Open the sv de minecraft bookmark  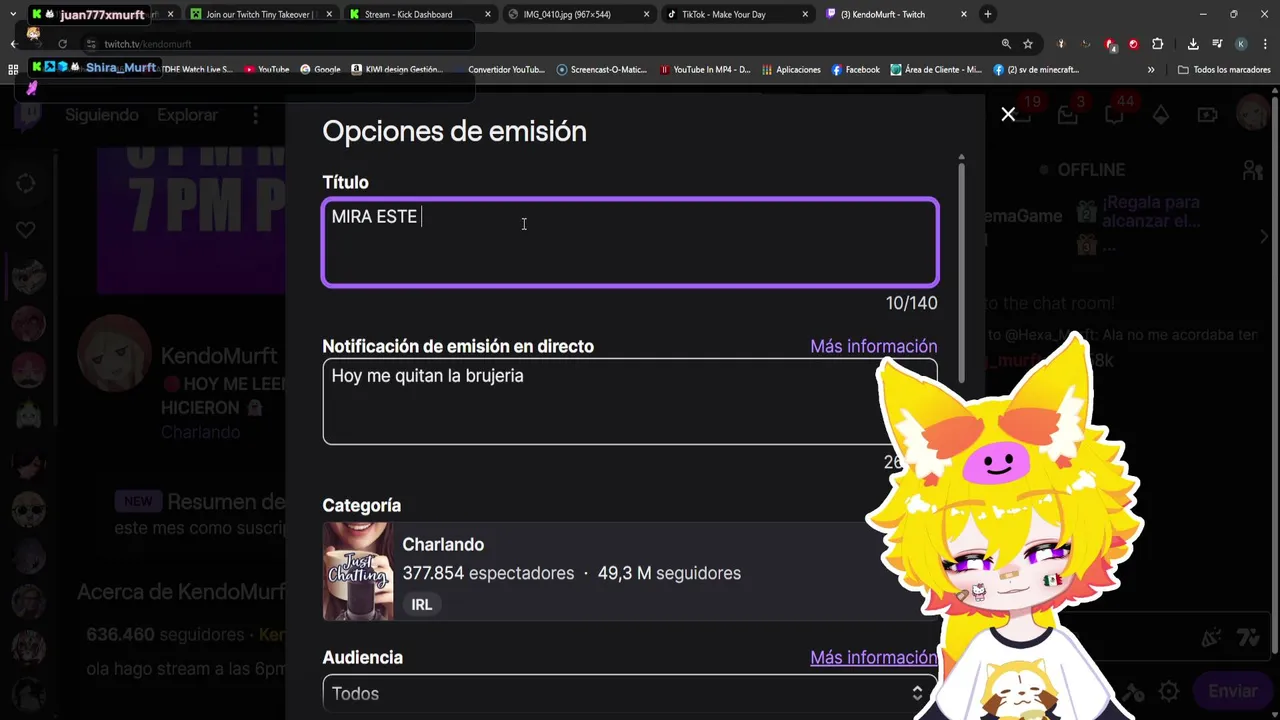(x=1036, y=70)
